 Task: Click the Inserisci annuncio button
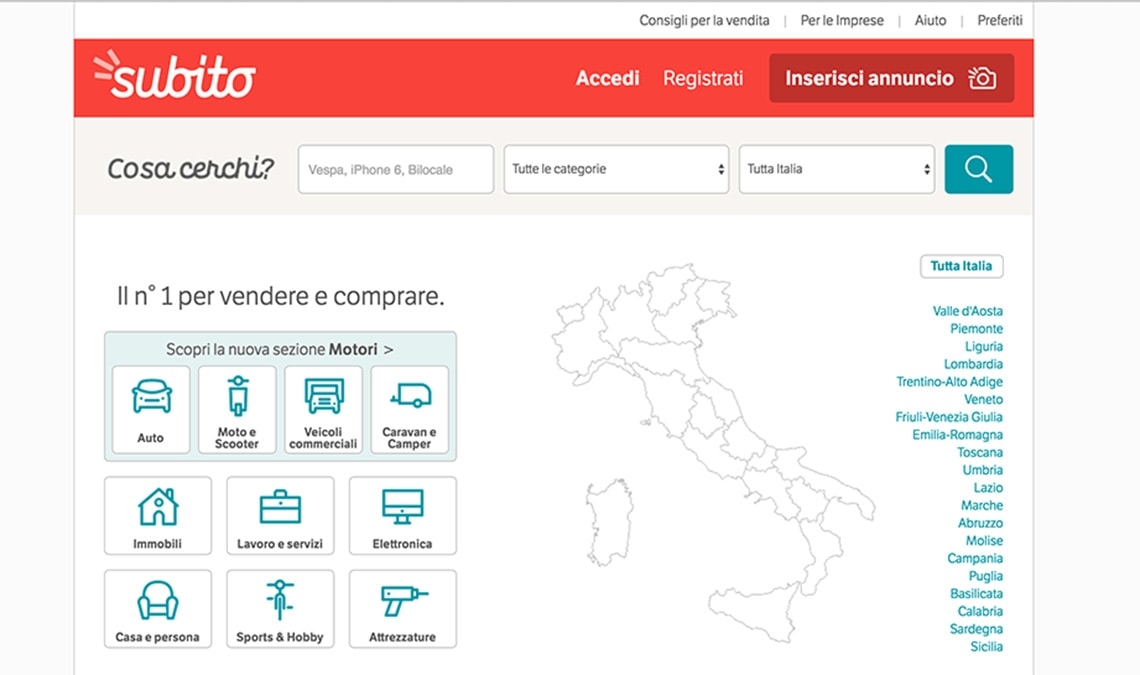891,78
